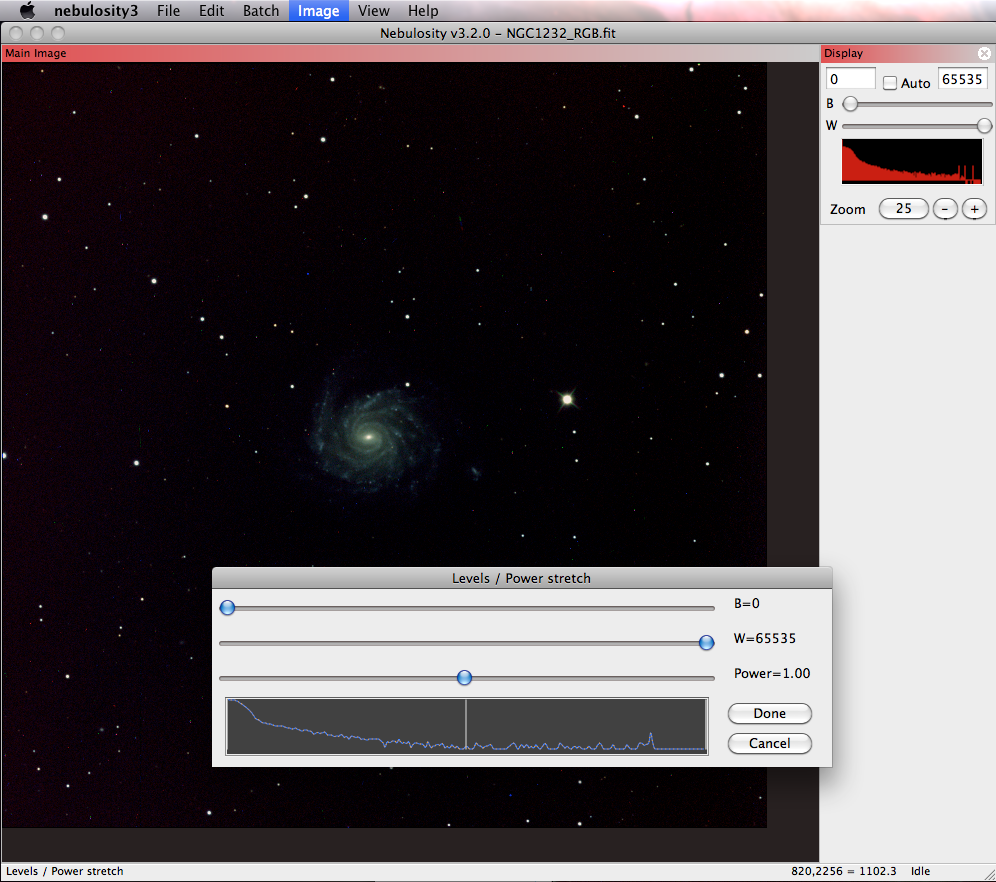Click the Display panel B slider handle

850,104
